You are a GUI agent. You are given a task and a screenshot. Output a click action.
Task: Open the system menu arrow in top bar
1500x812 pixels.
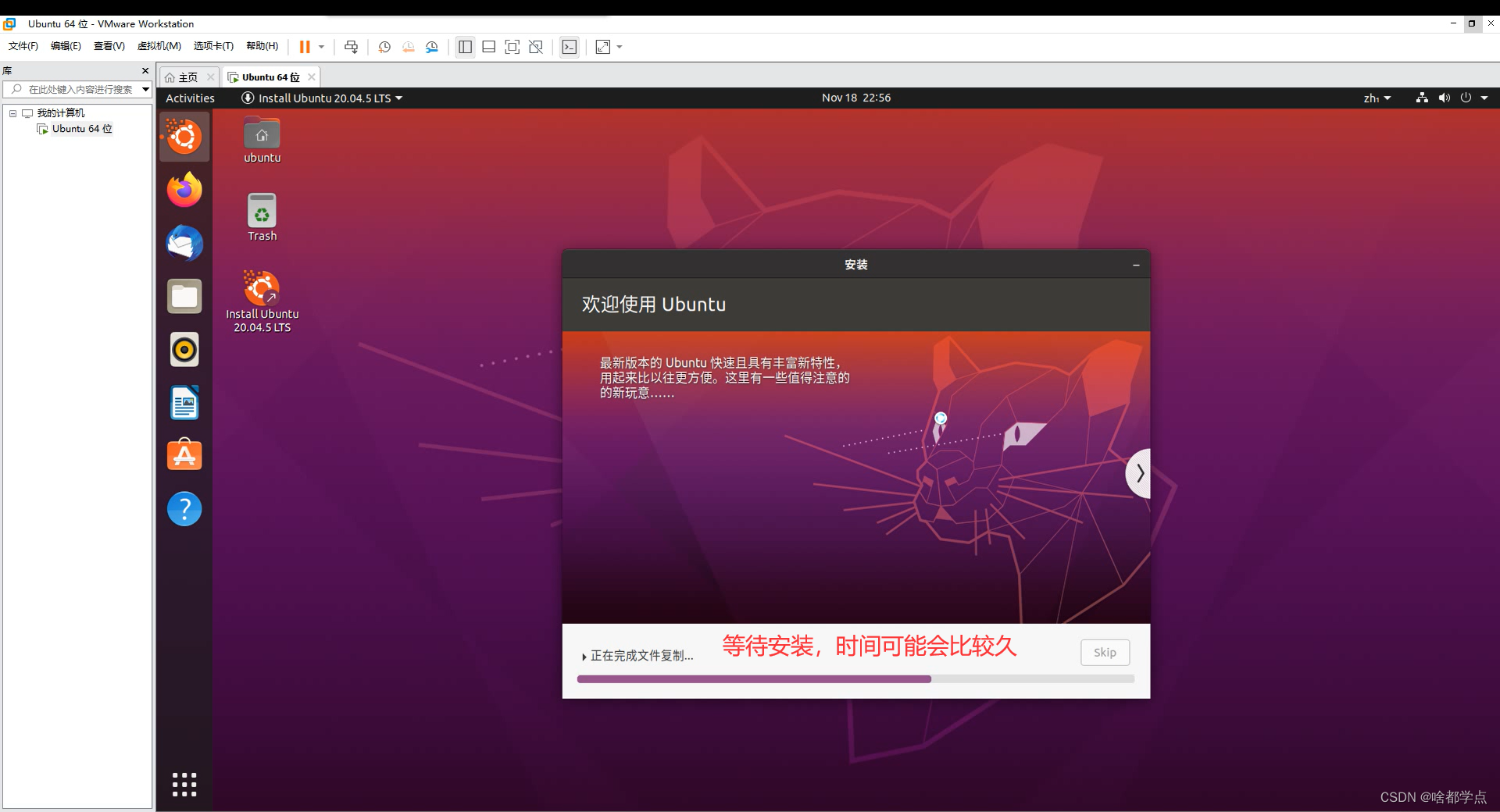(x=1484, y=98)
